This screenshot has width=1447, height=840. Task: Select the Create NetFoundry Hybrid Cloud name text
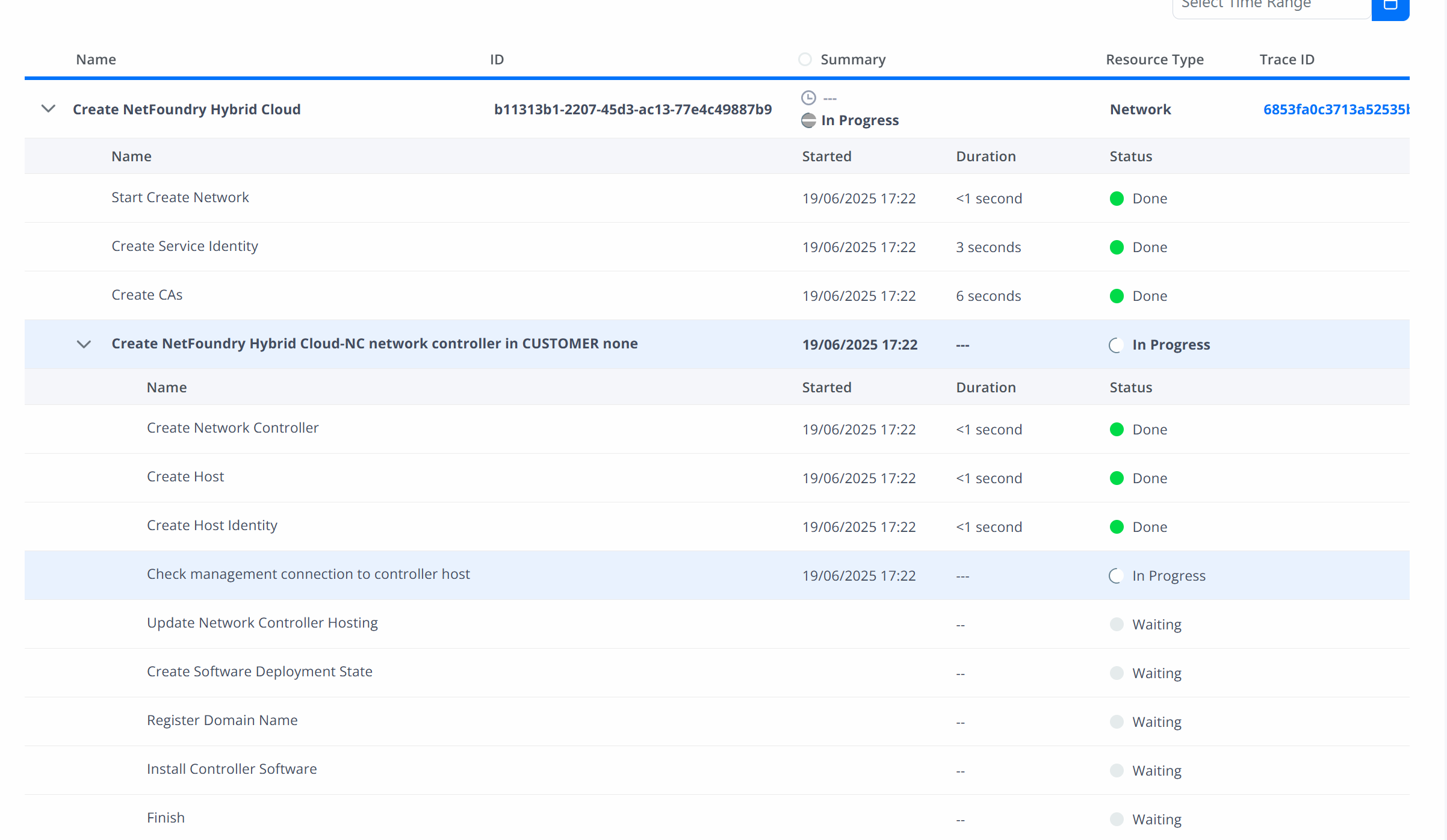187,110
